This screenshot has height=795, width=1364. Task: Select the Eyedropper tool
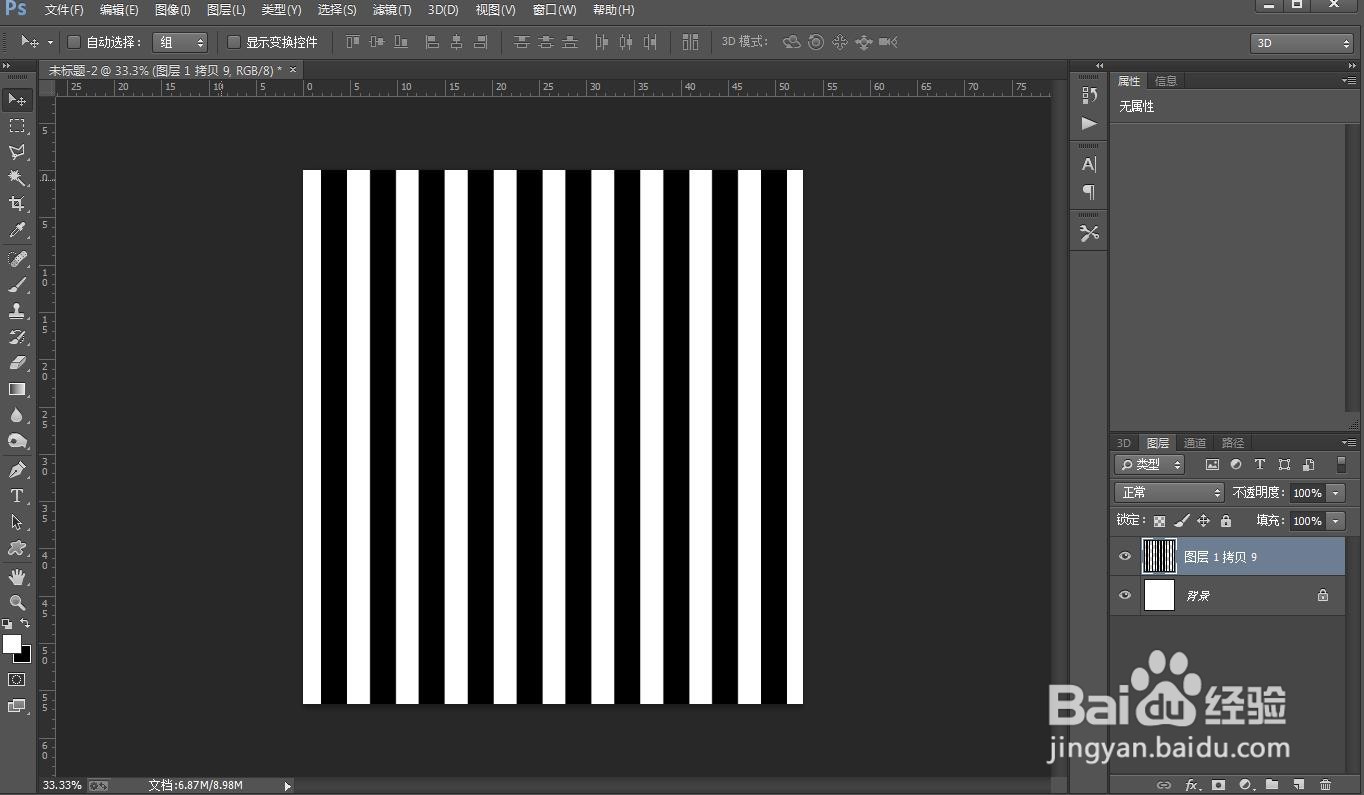pyautogui.click(x=17, y=230)
